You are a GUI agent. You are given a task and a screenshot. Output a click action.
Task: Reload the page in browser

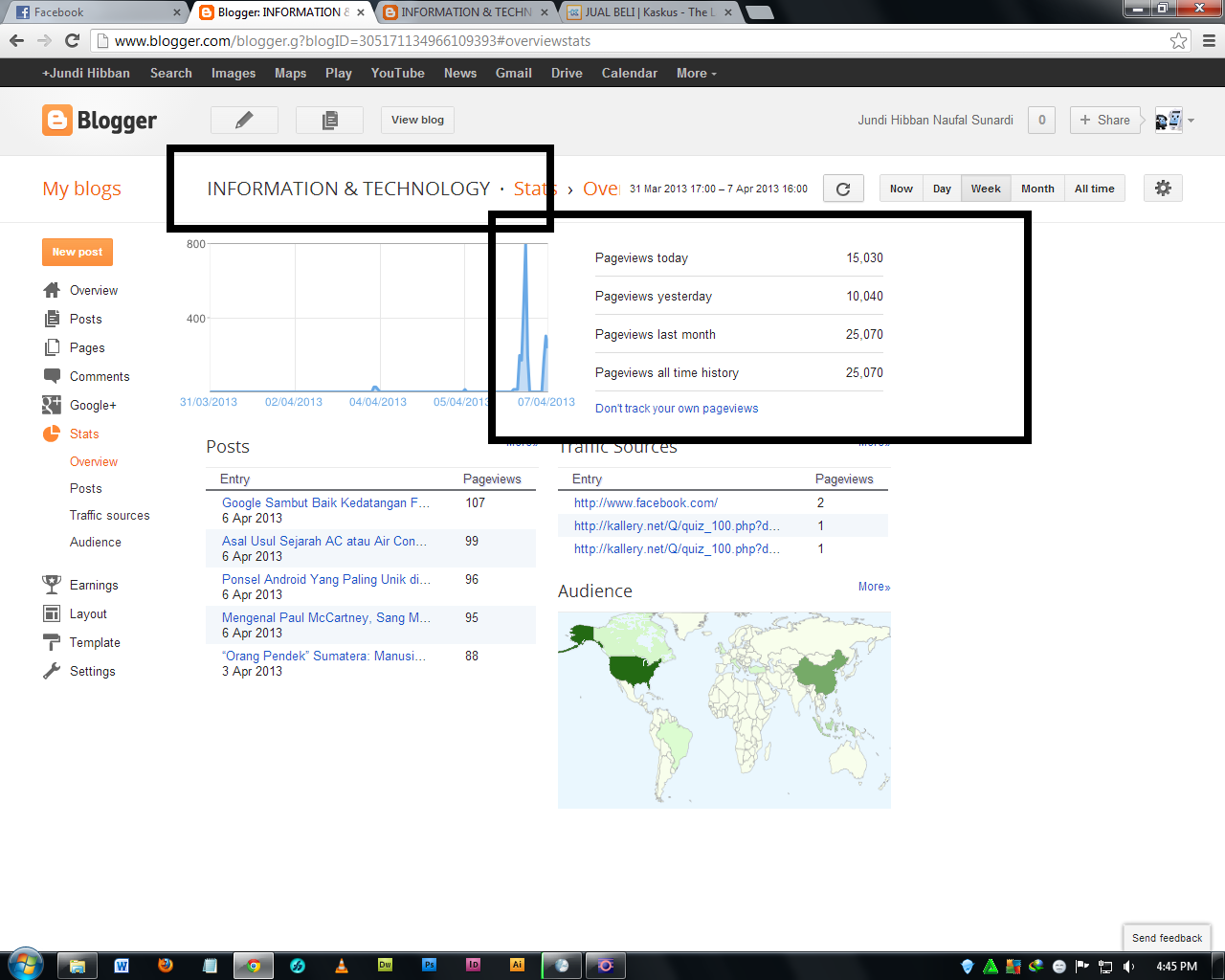pos(72,40)
